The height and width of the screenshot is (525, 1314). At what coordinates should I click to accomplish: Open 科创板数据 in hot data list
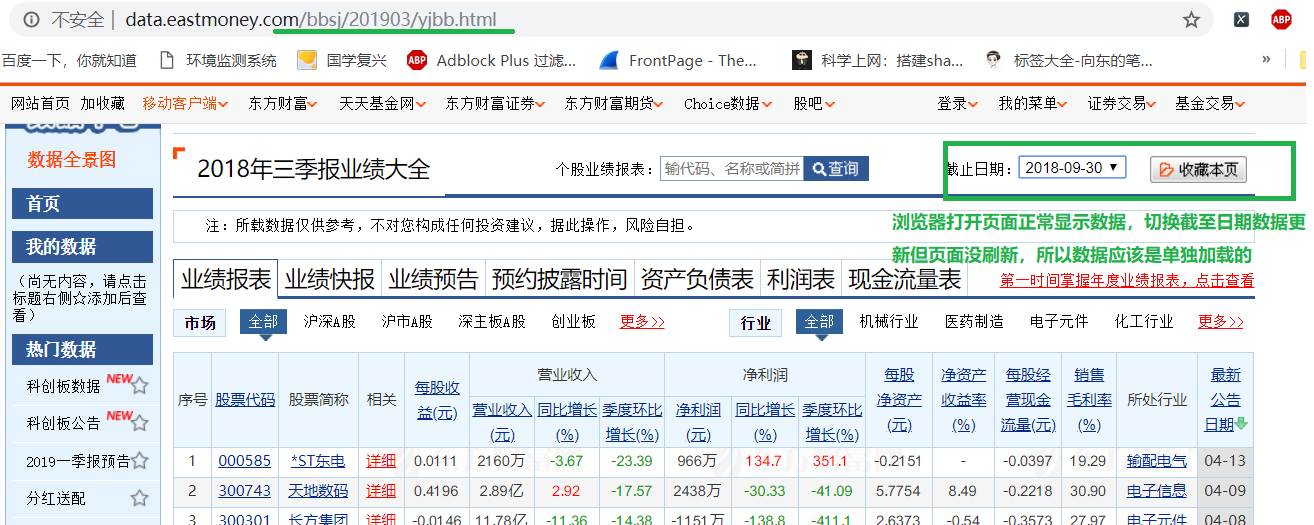point(64,386)
